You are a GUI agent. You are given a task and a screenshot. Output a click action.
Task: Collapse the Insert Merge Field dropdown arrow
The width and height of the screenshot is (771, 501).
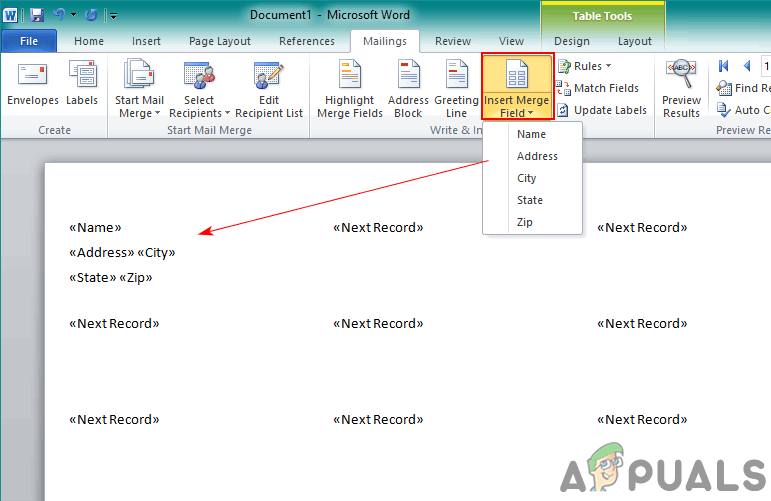(531, 113)
